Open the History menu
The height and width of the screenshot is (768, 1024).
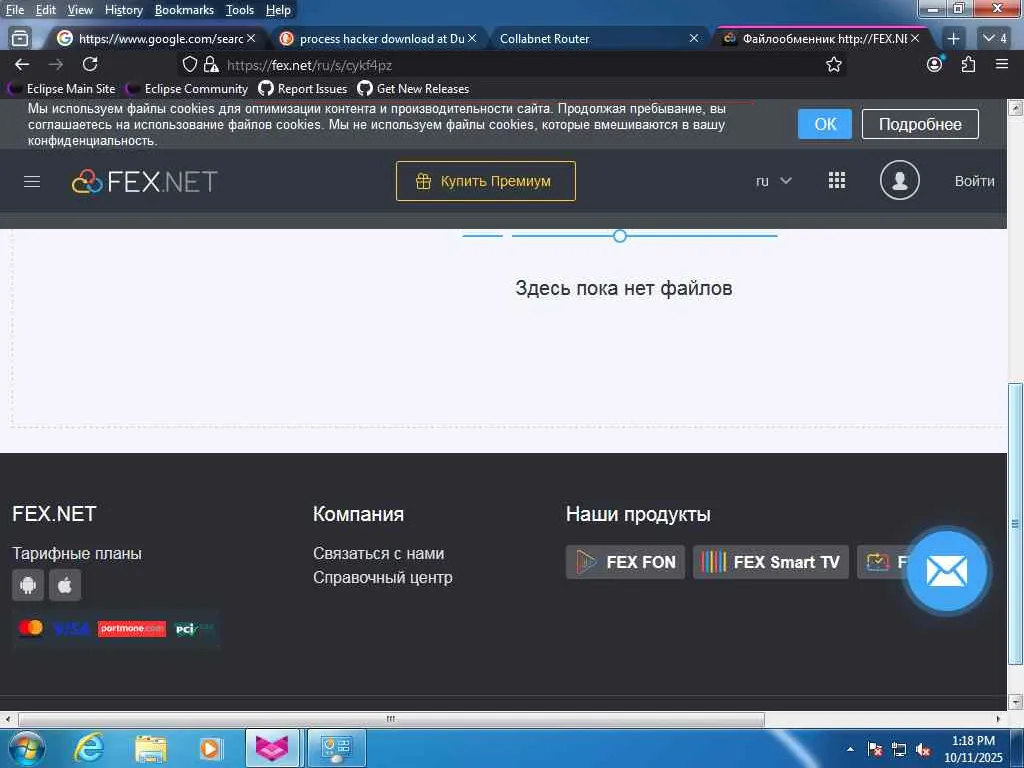[123, 10]
